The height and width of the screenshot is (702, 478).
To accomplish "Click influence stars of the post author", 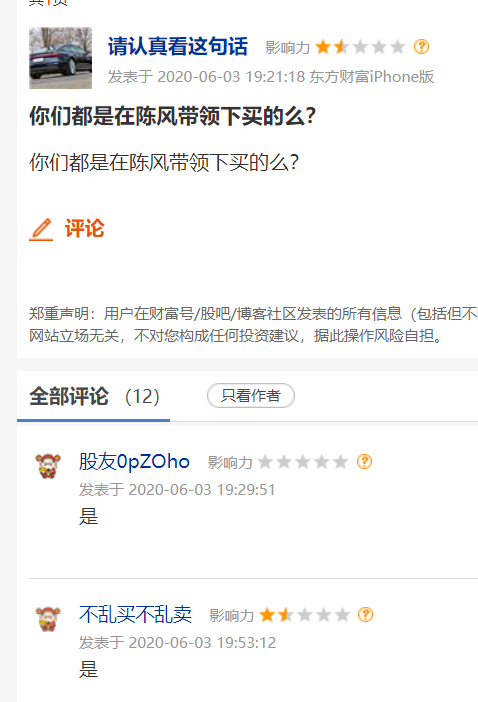I will pyautogui.click(x=360, y=47).
